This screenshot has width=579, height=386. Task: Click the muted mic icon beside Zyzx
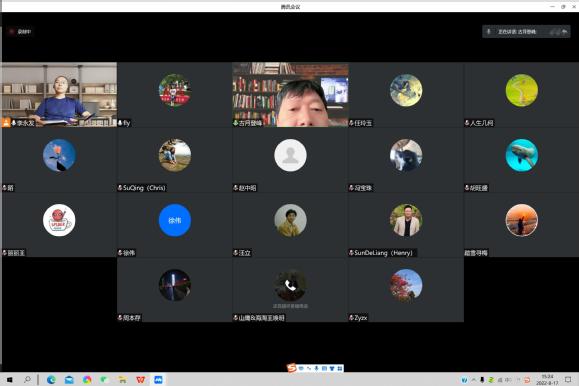(351, 318)
